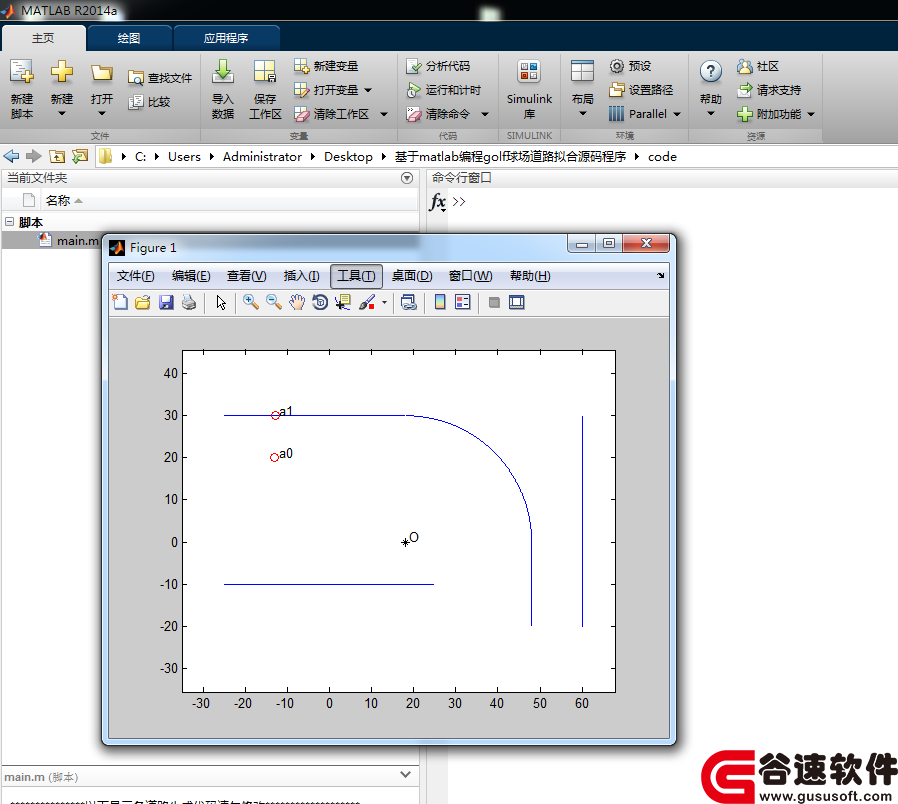
Task: Click Show Plot Tools and Dock Figure
Action: 517,302
